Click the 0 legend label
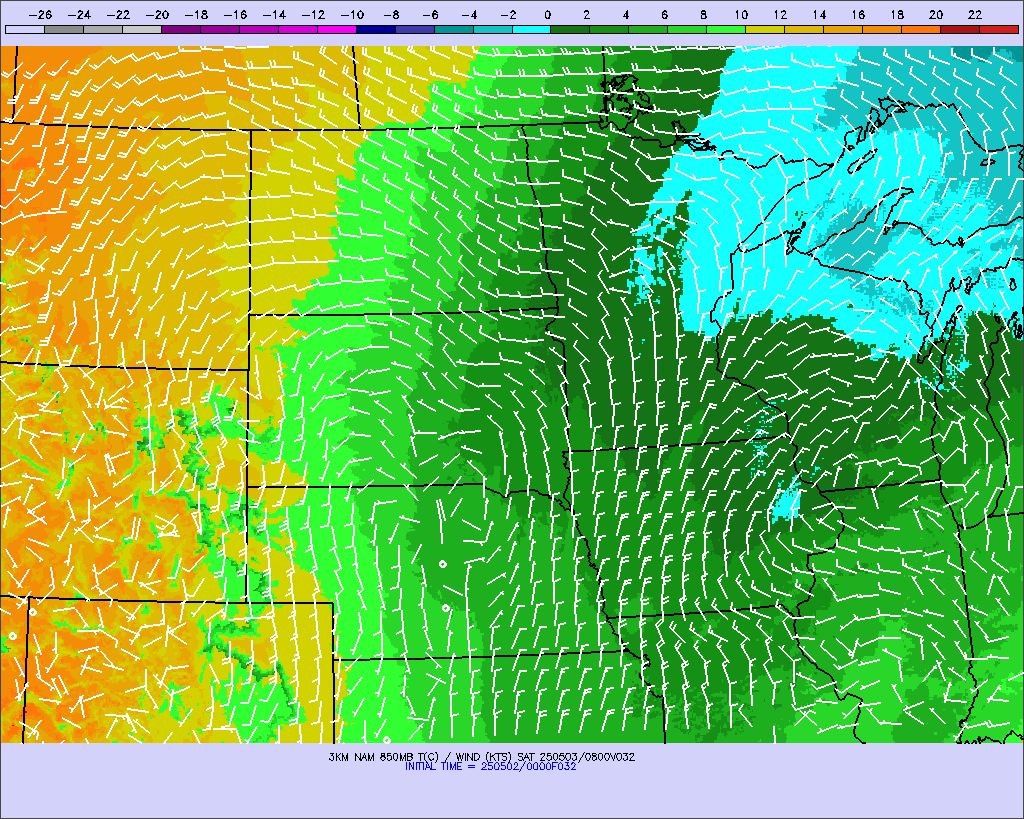 [547, 14]
